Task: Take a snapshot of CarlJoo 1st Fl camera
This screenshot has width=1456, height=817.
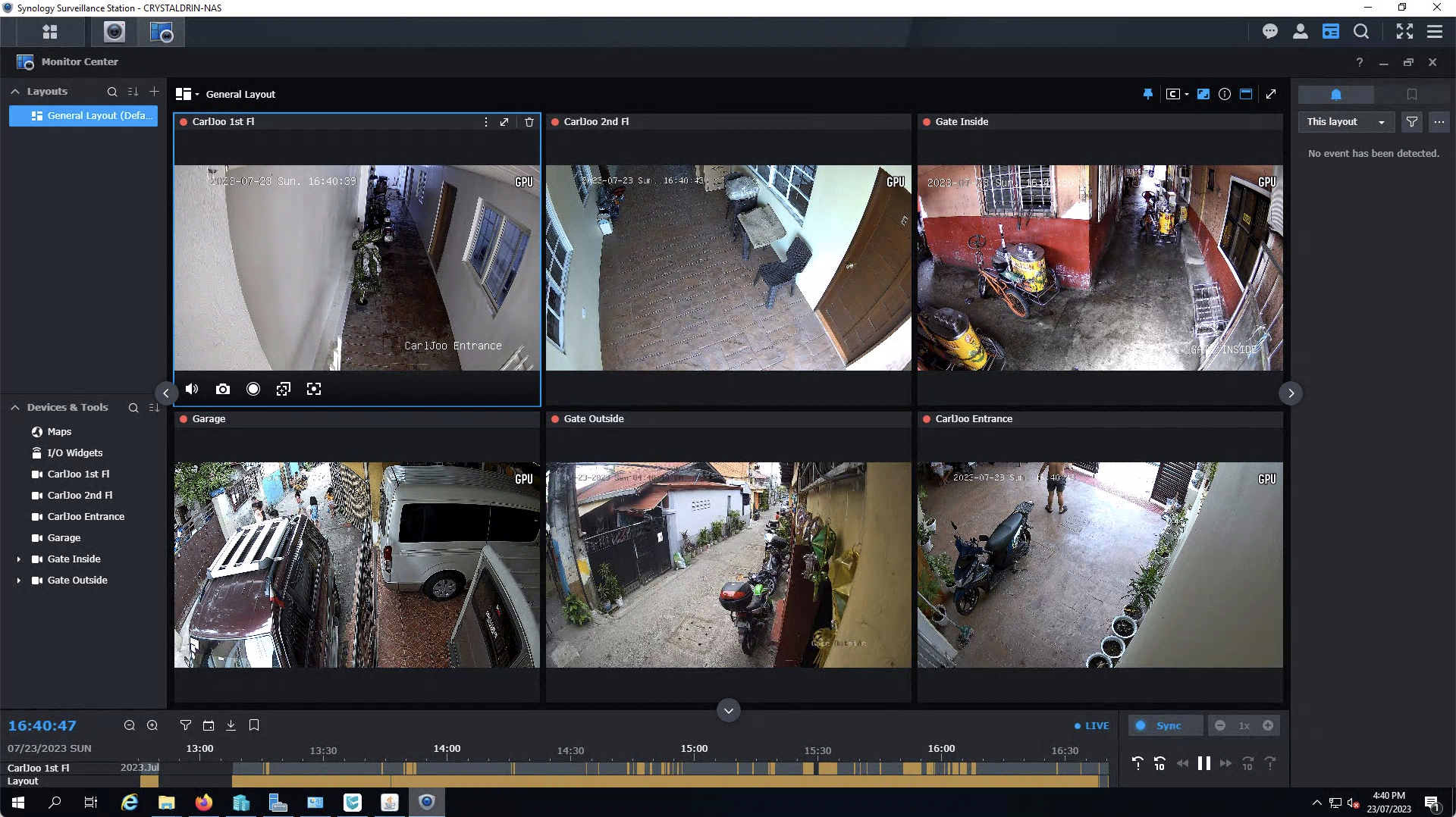Action: tap(222, 389)
